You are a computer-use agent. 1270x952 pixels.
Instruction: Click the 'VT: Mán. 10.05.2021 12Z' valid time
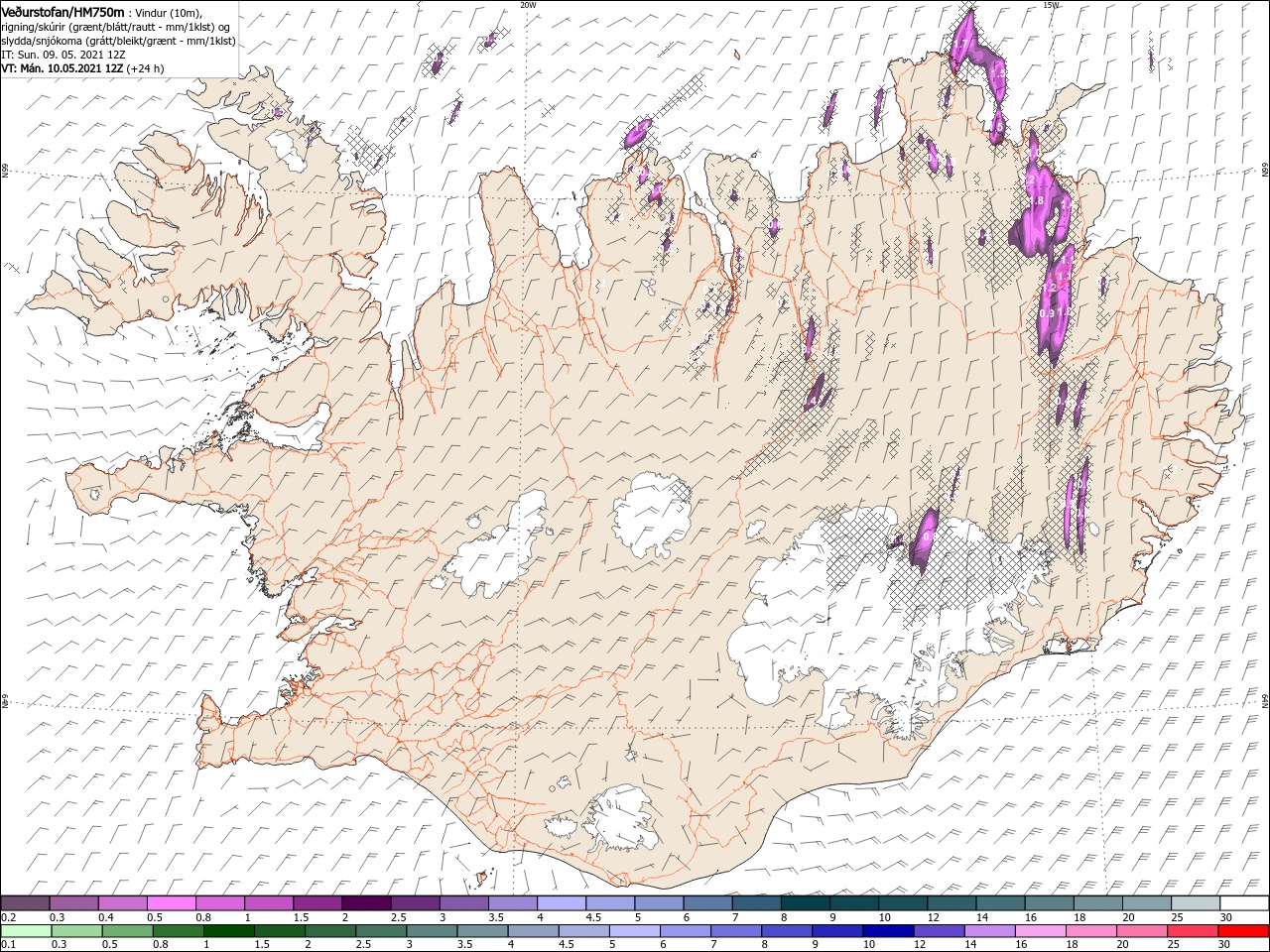click(62, 68)
